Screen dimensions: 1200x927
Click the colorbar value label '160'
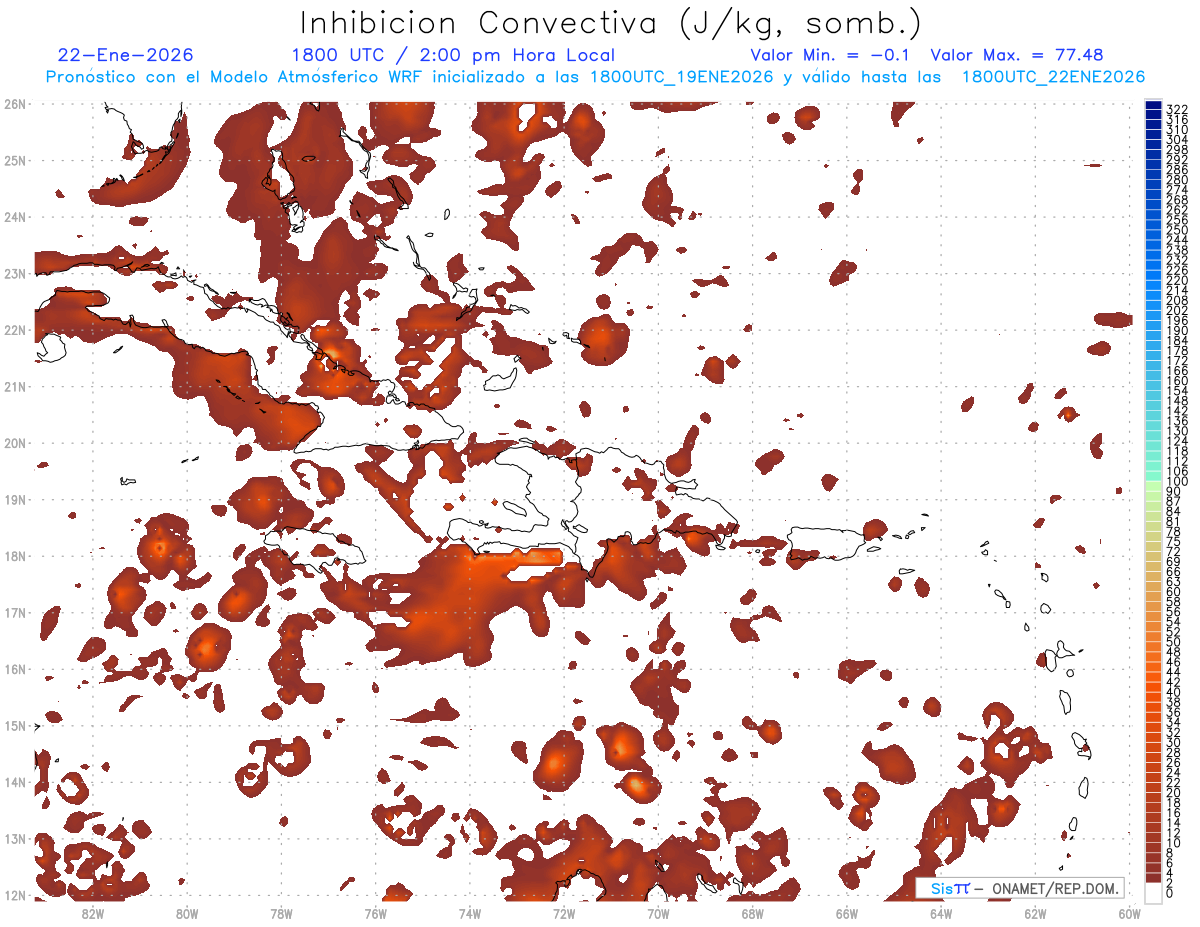click(x=1177, y=381)
